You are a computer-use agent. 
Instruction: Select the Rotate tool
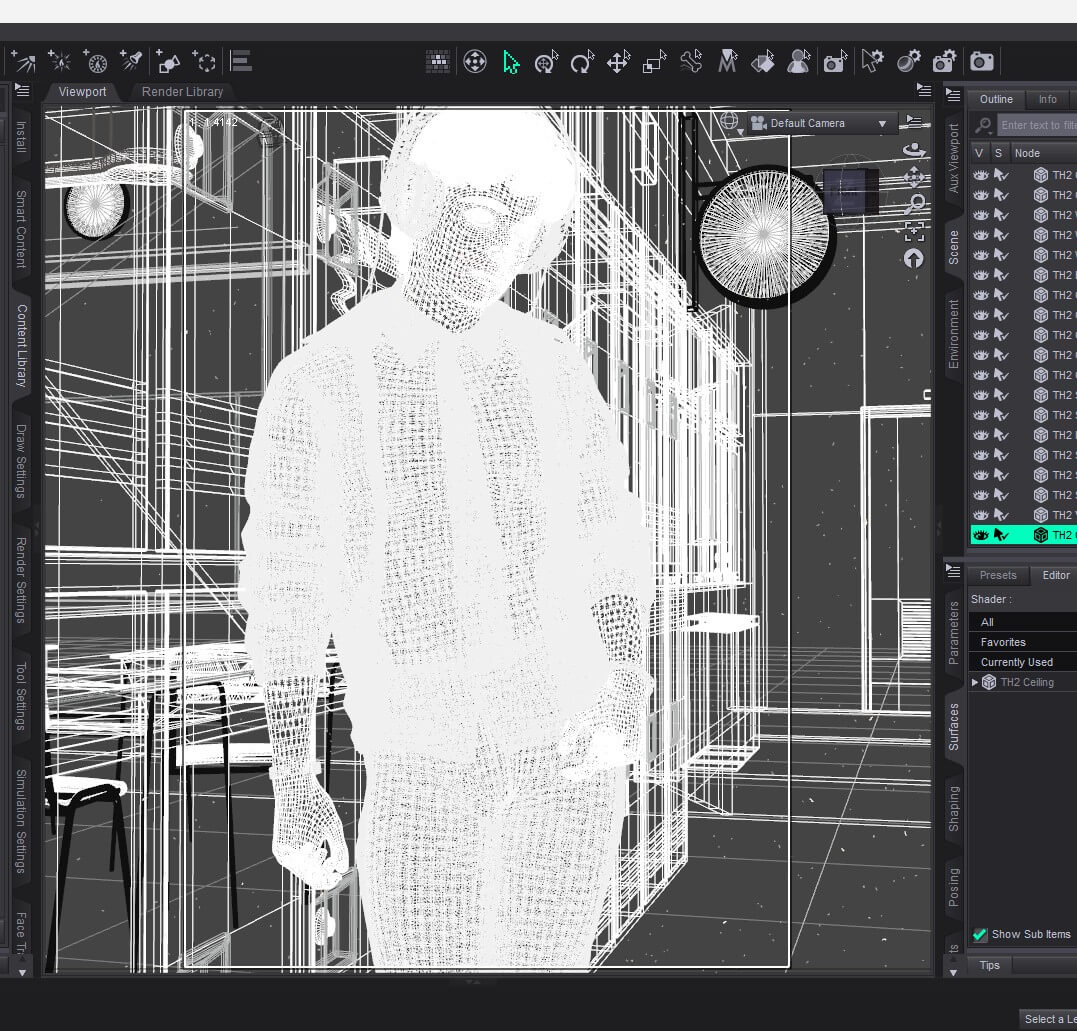[x=582, y=62]
